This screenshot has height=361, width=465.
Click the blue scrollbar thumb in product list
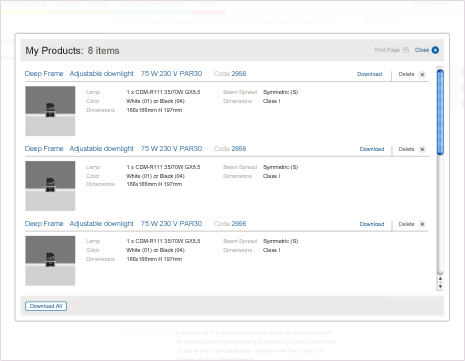(x=440, y=112)
